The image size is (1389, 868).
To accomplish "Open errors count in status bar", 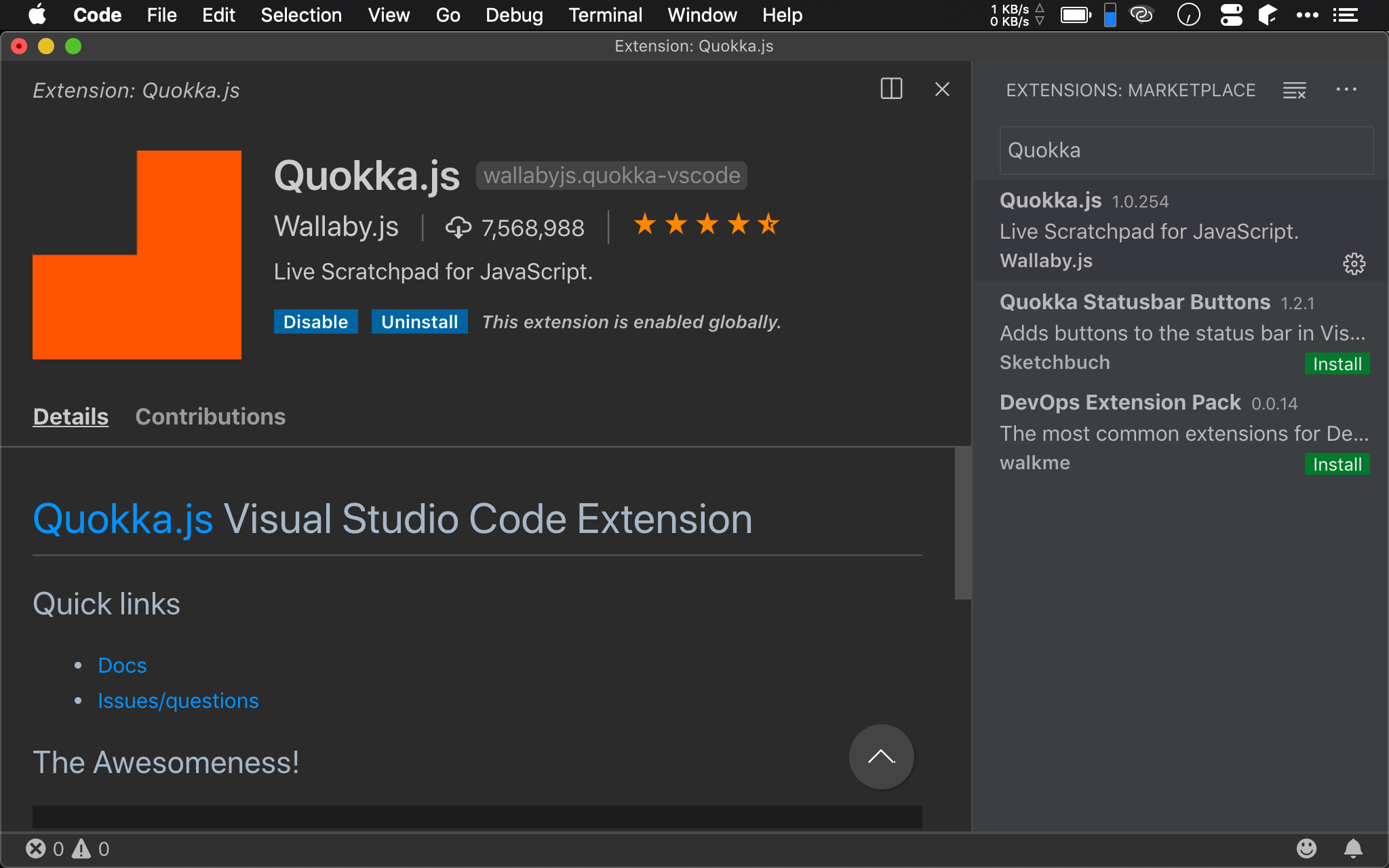I will tap(45, 849).
